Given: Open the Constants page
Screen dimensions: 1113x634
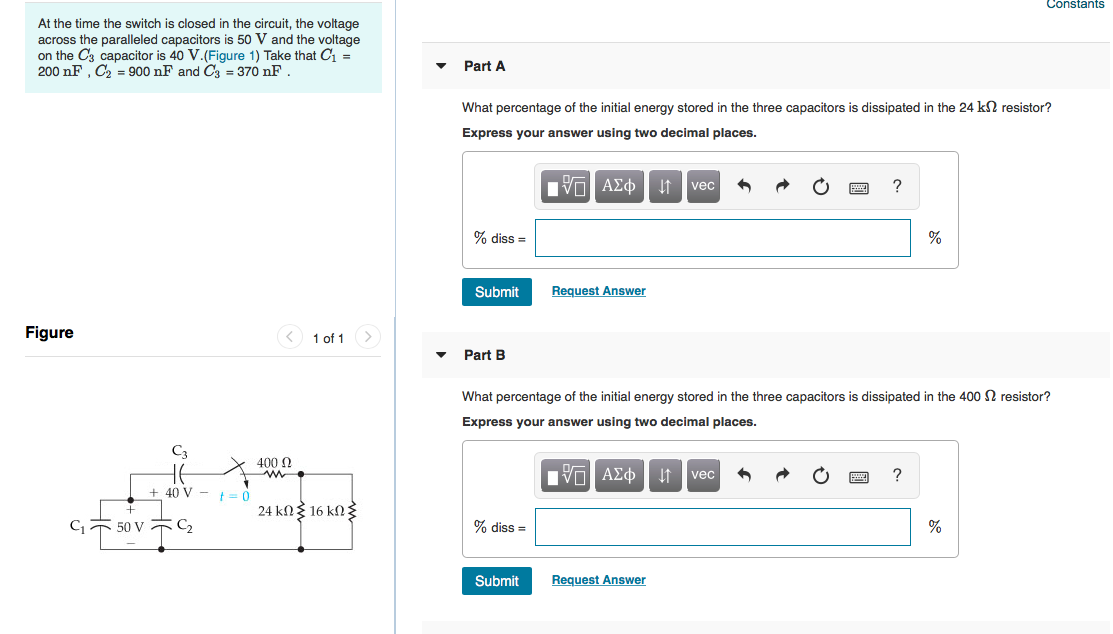Looking at the screenshot, I should pyautogui.click(x=1075, y=5).
